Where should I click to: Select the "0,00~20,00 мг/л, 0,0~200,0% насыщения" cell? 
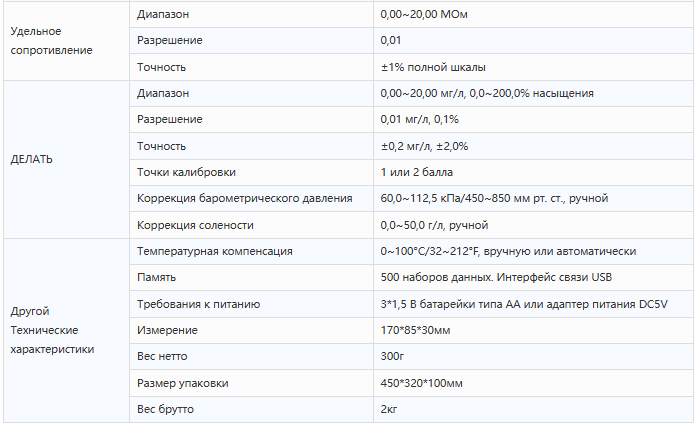pos(487,93)
